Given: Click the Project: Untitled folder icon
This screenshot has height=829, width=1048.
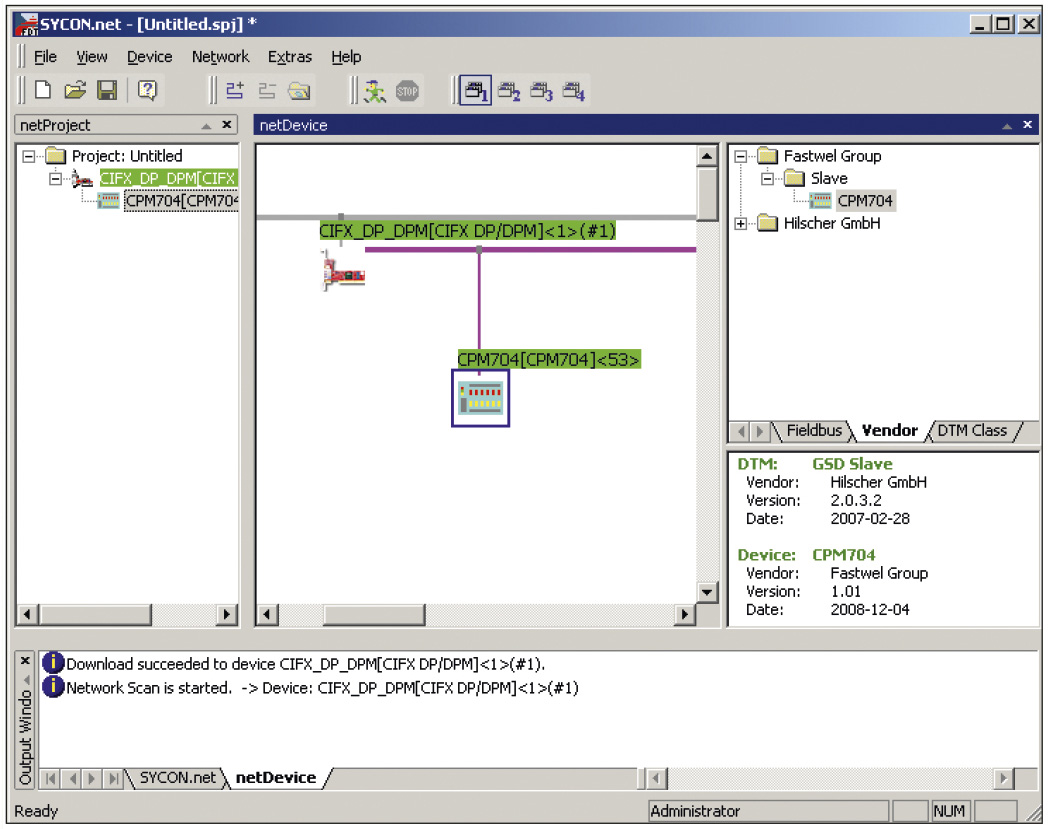Looking at the screenshot, I should 55,156.
